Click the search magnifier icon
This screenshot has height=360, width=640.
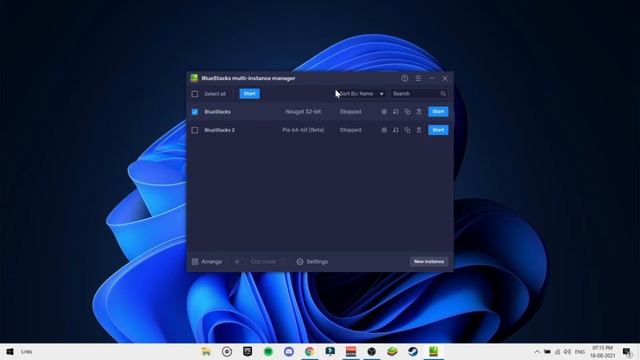[443, 94]
